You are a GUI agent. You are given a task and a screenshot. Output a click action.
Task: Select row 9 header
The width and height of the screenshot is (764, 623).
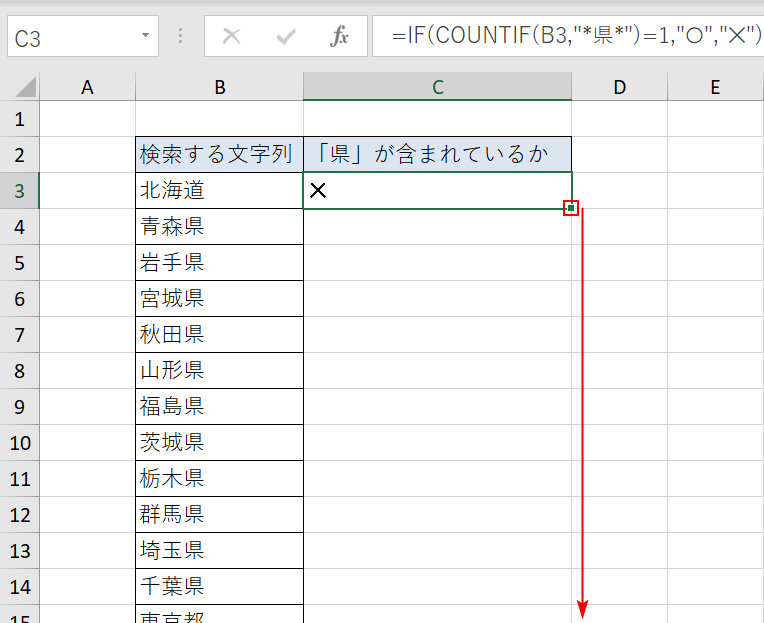[19, 407]
